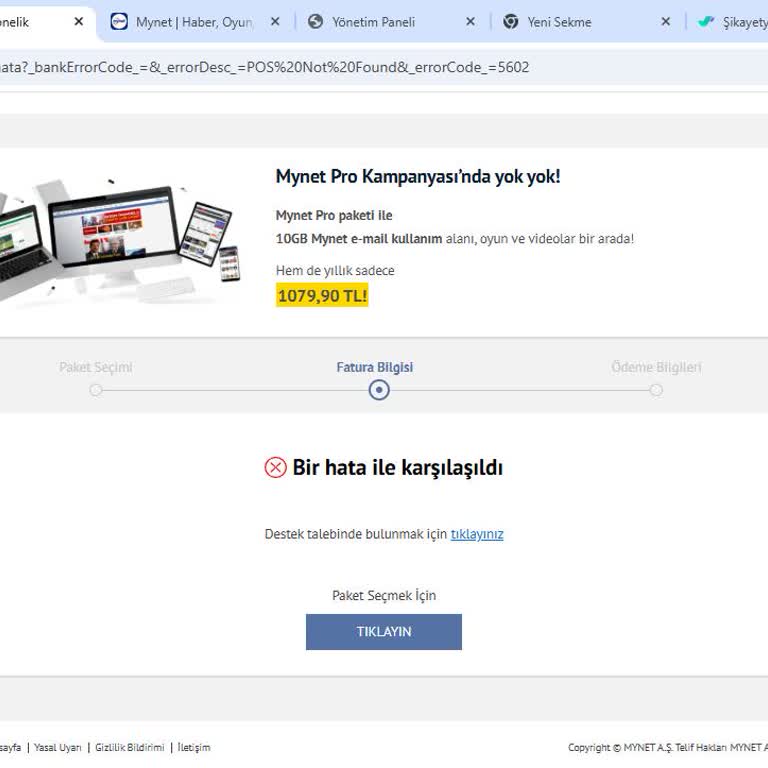Switch to the Yönetim Paneli tab

(x=373, y=22)
